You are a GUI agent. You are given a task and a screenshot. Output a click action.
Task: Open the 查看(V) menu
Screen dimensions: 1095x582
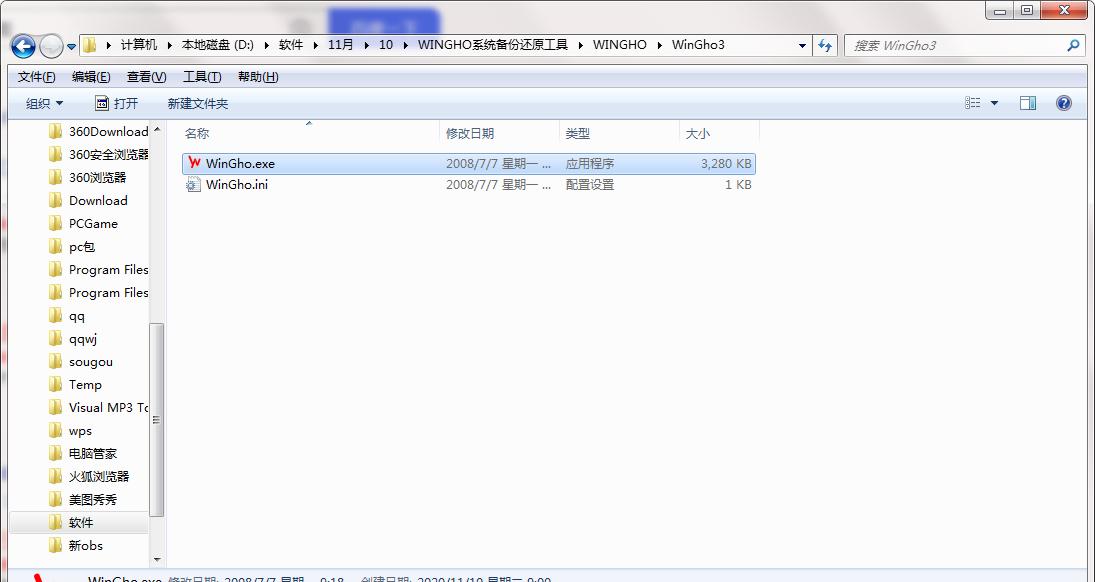[x=146, y=77]
